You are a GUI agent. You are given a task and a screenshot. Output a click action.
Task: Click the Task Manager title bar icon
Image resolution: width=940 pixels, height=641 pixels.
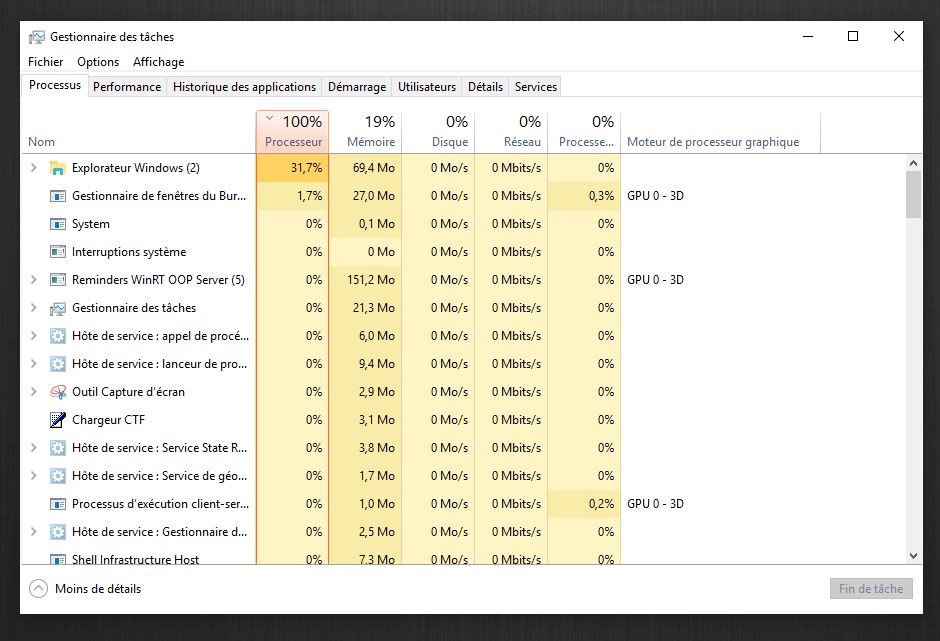37,37
